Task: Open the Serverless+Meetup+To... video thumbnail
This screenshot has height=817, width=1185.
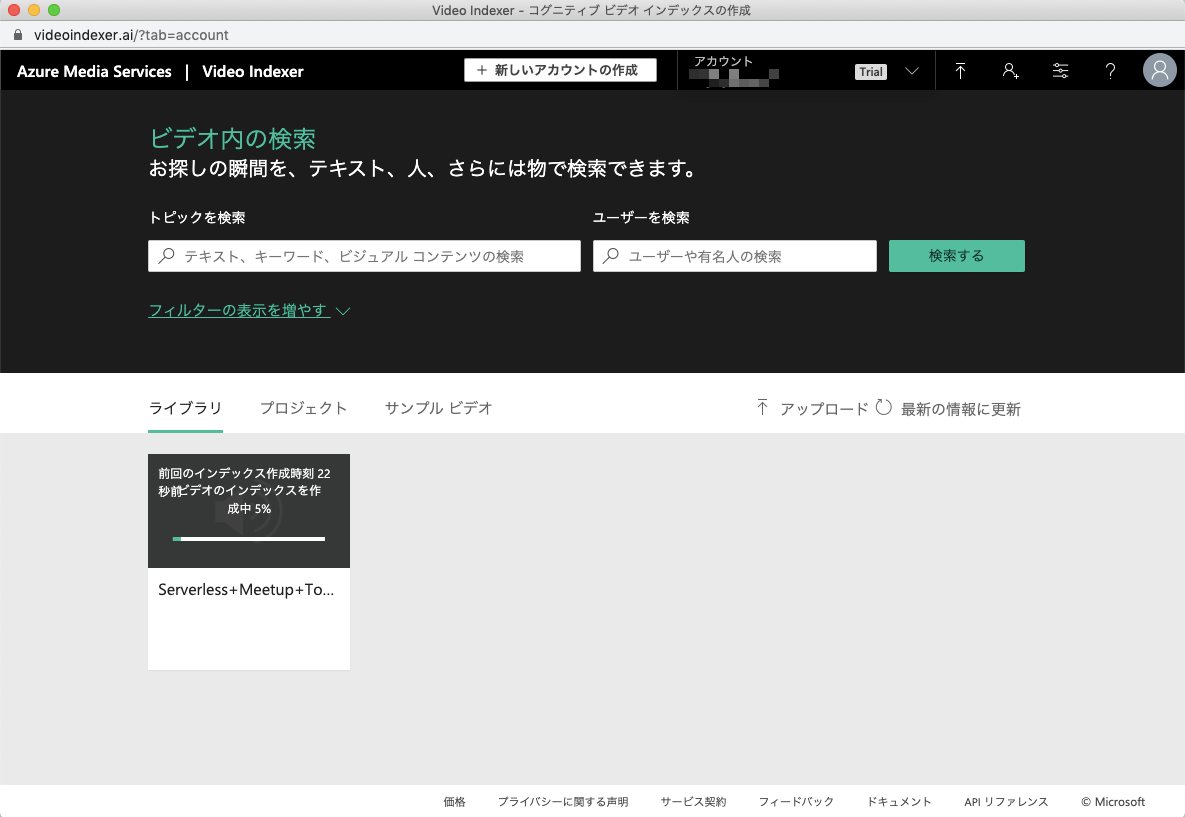Action: (x=248, y=510)
